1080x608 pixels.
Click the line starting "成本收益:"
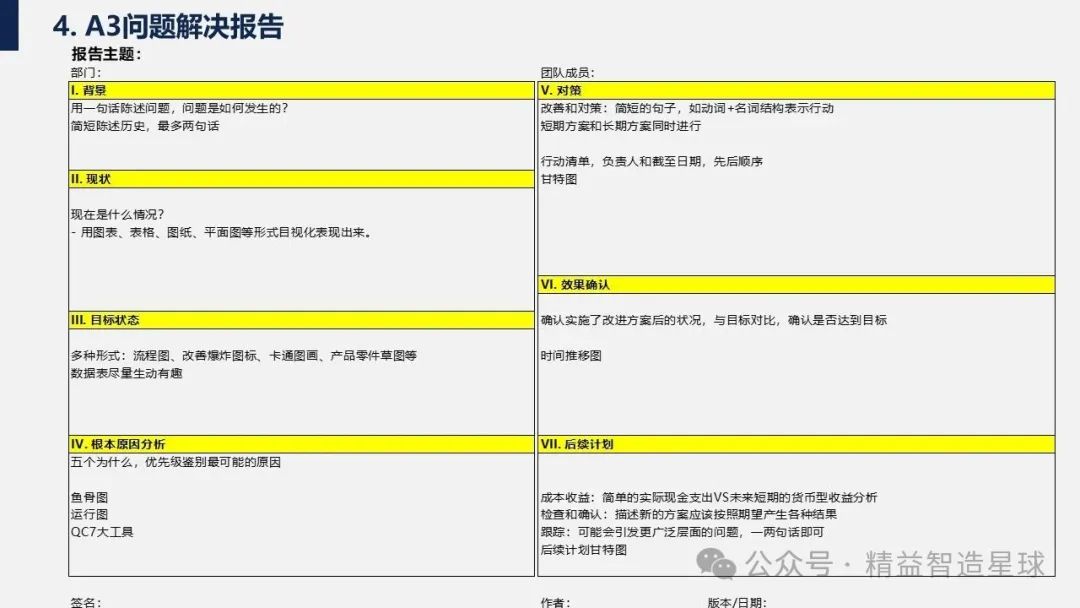pyautogui.click(x=709, y=497)
